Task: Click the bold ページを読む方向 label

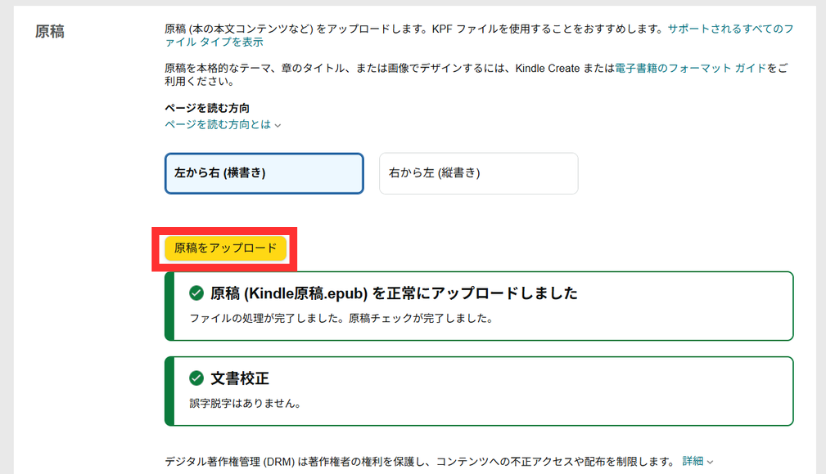Action: (207, 107)
